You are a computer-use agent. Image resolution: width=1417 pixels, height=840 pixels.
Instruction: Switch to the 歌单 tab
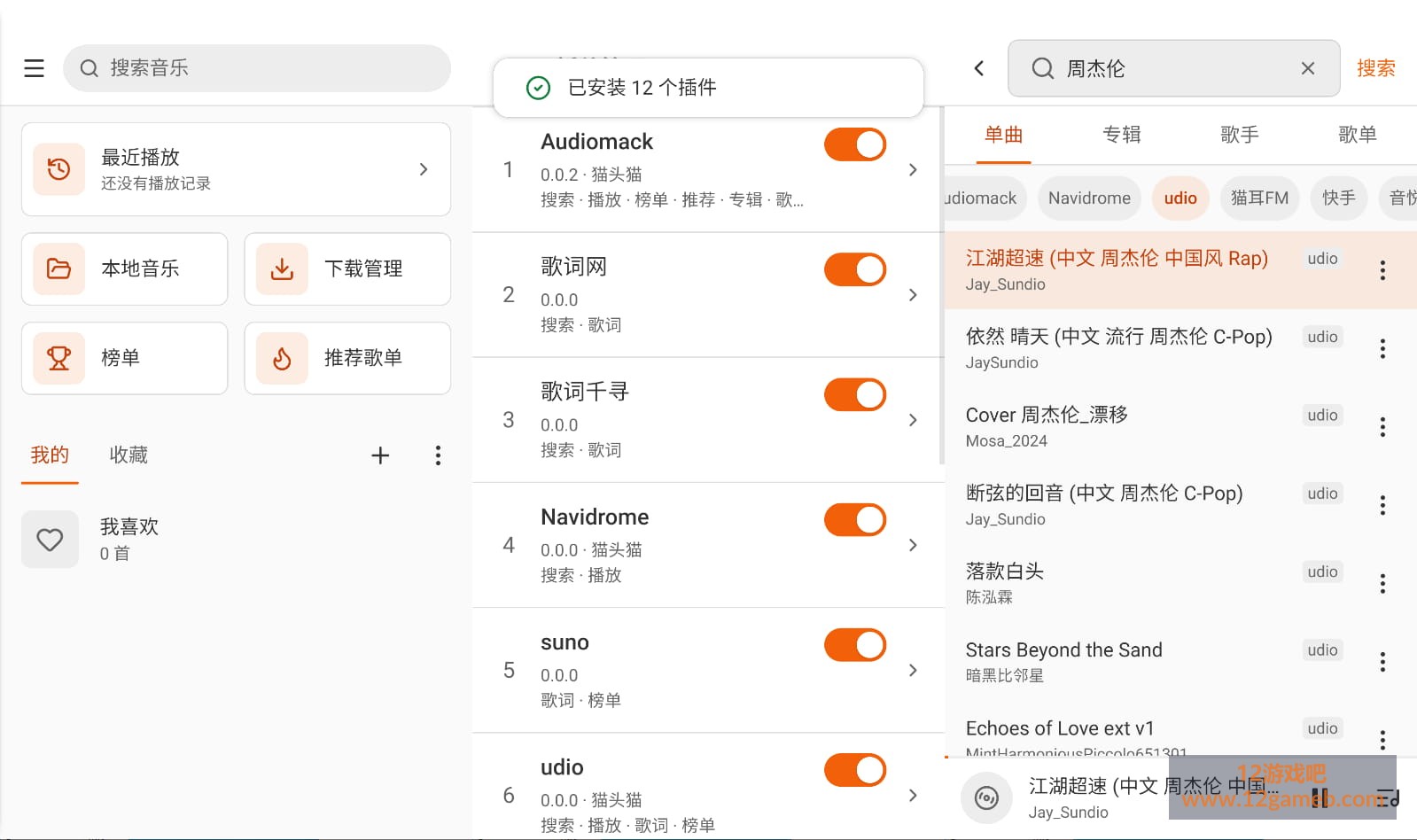1358,135
